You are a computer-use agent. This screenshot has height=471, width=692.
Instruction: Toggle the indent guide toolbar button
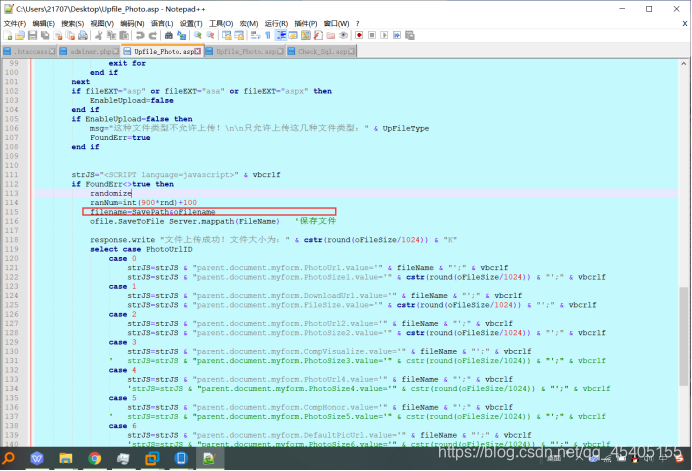click(x=281, y=36)
